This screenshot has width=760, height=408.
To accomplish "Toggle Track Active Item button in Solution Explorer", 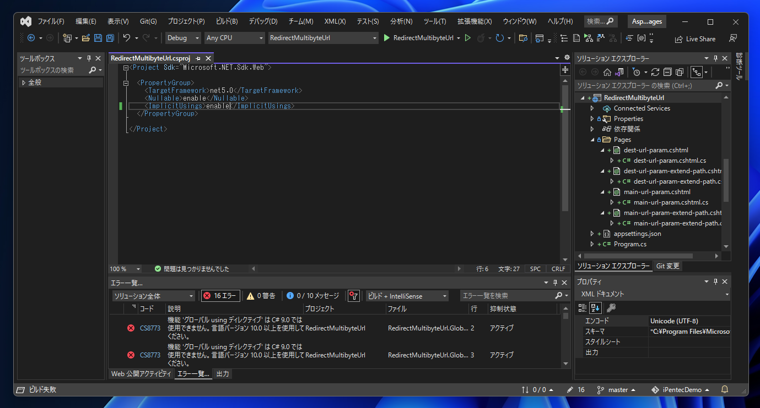I will [697, 72].
